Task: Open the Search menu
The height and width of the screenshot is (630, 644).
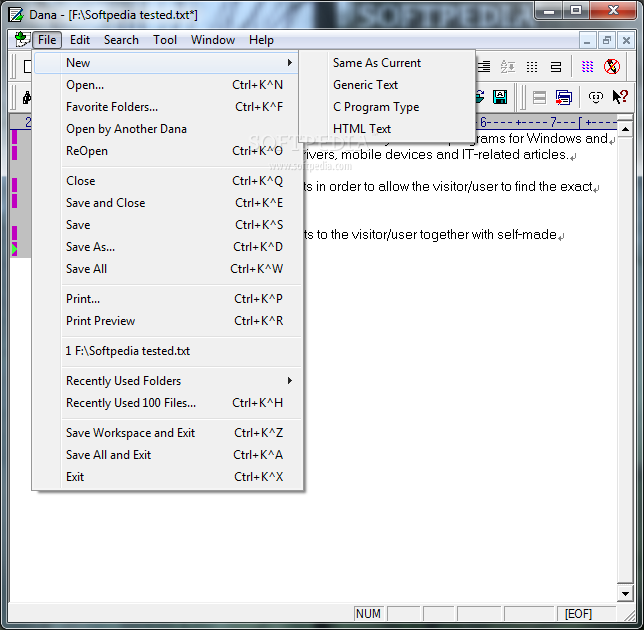Action: [x=121, y=40]
